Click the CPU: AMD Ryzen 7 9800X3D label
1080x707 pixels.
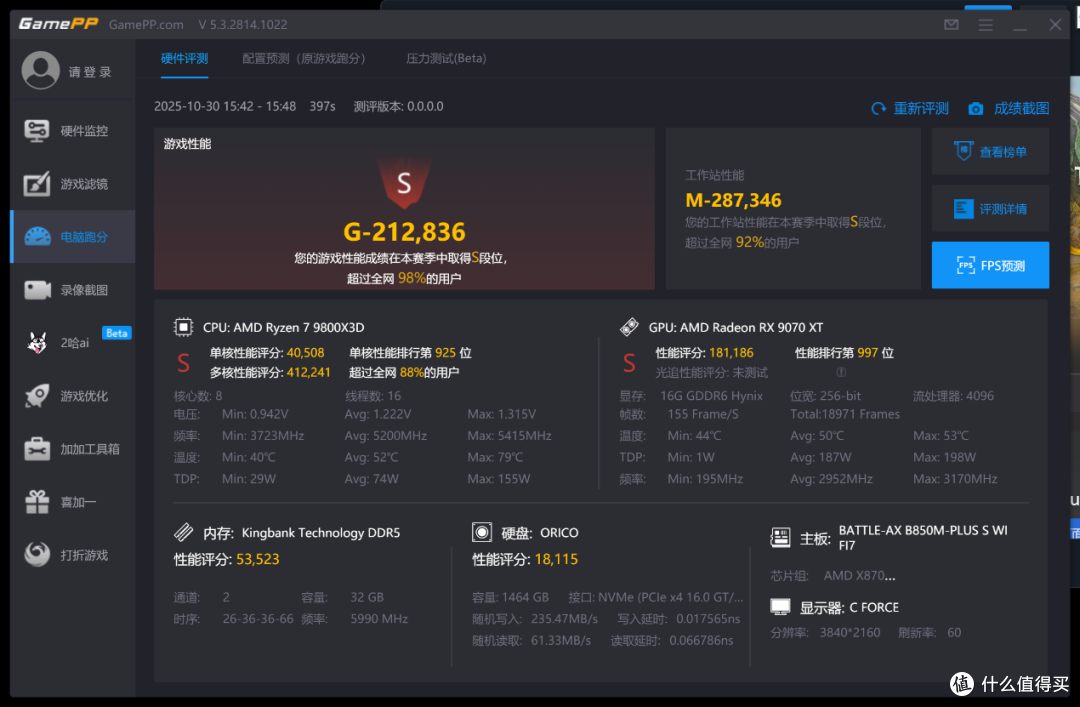[284, 327]
